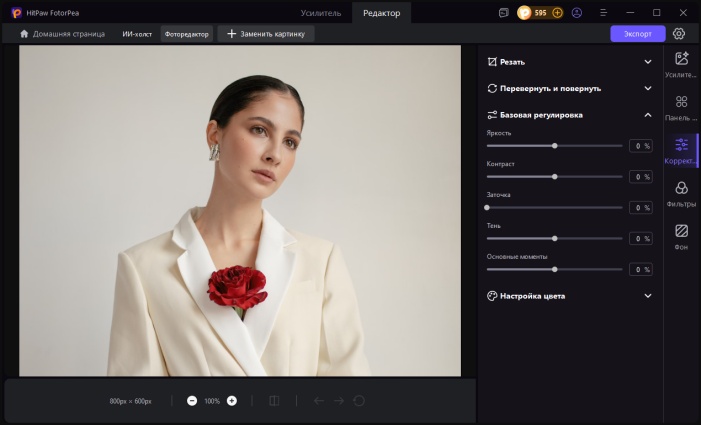Click the settings gear icon
This screenshot has width=701, height=425.
[679, 33]
